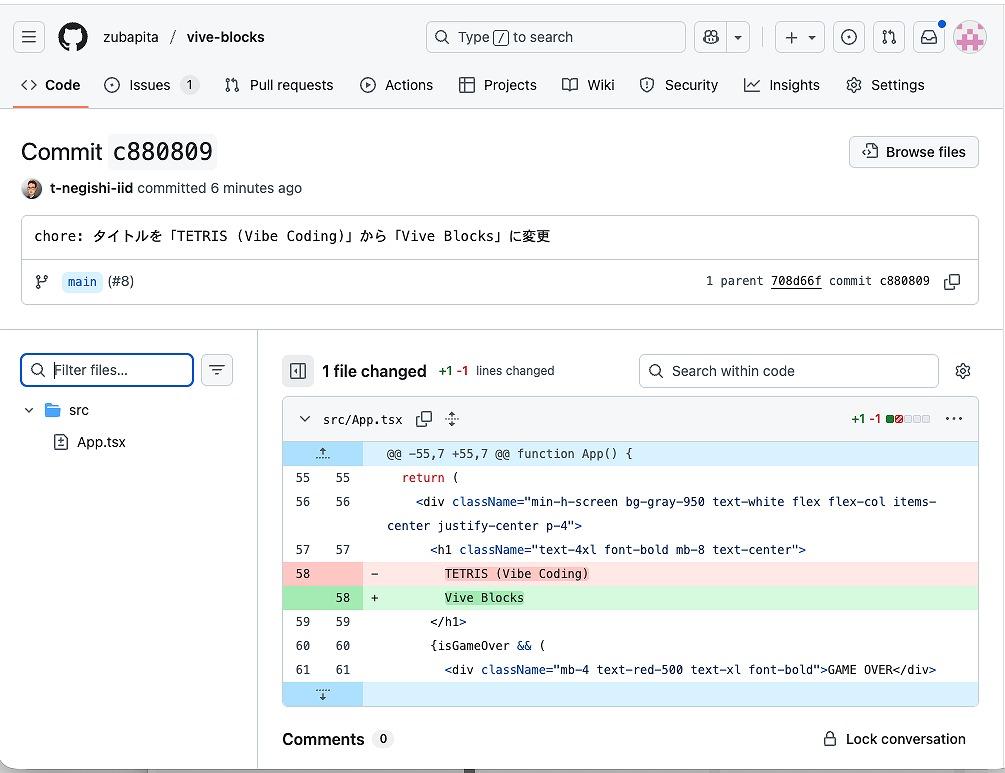Screen dimensions: 1005x773
Task: Open the notifications inbox
Action: point(929,37)
